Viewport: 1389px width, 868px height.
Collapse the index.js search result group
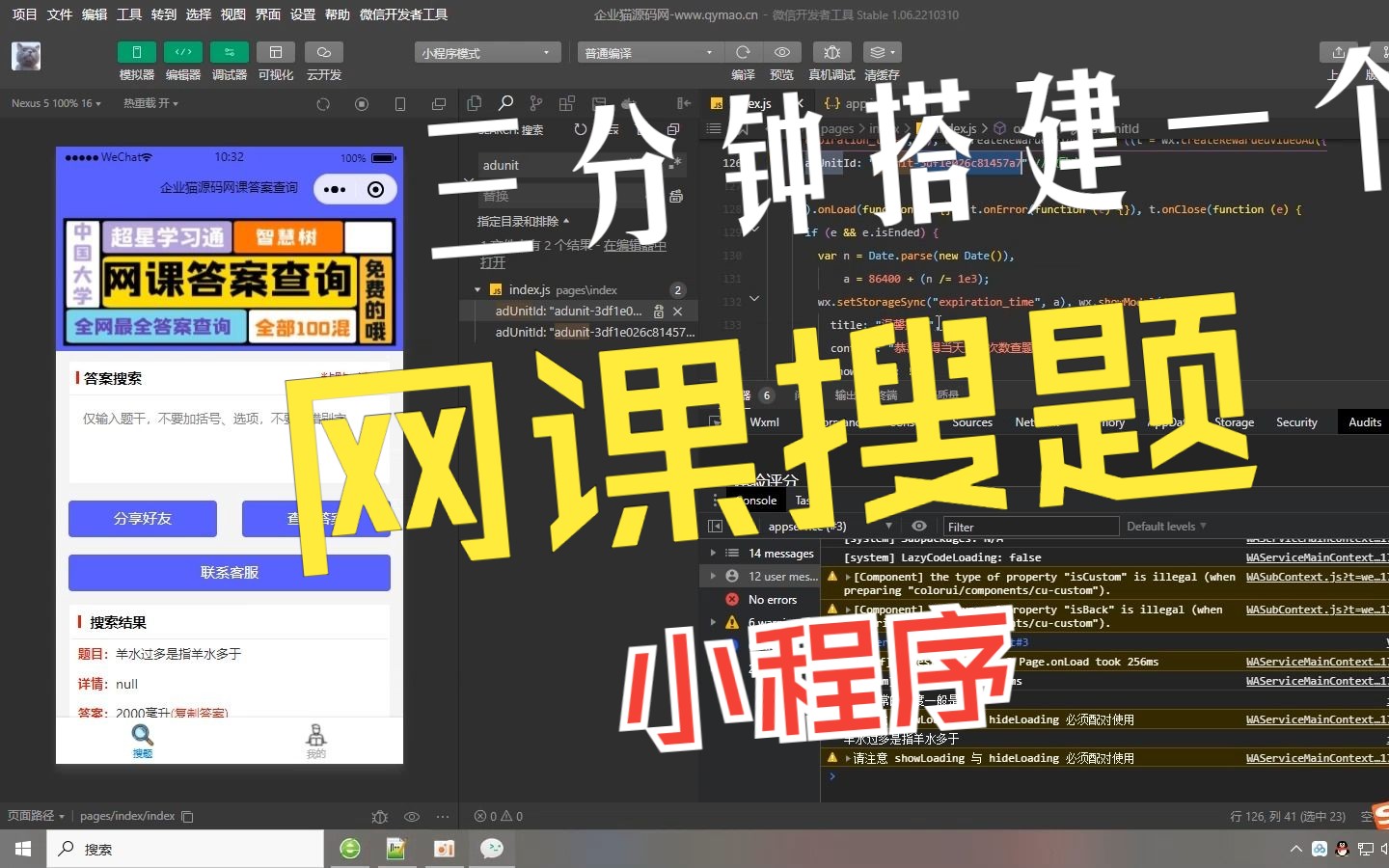coord(477,289)
